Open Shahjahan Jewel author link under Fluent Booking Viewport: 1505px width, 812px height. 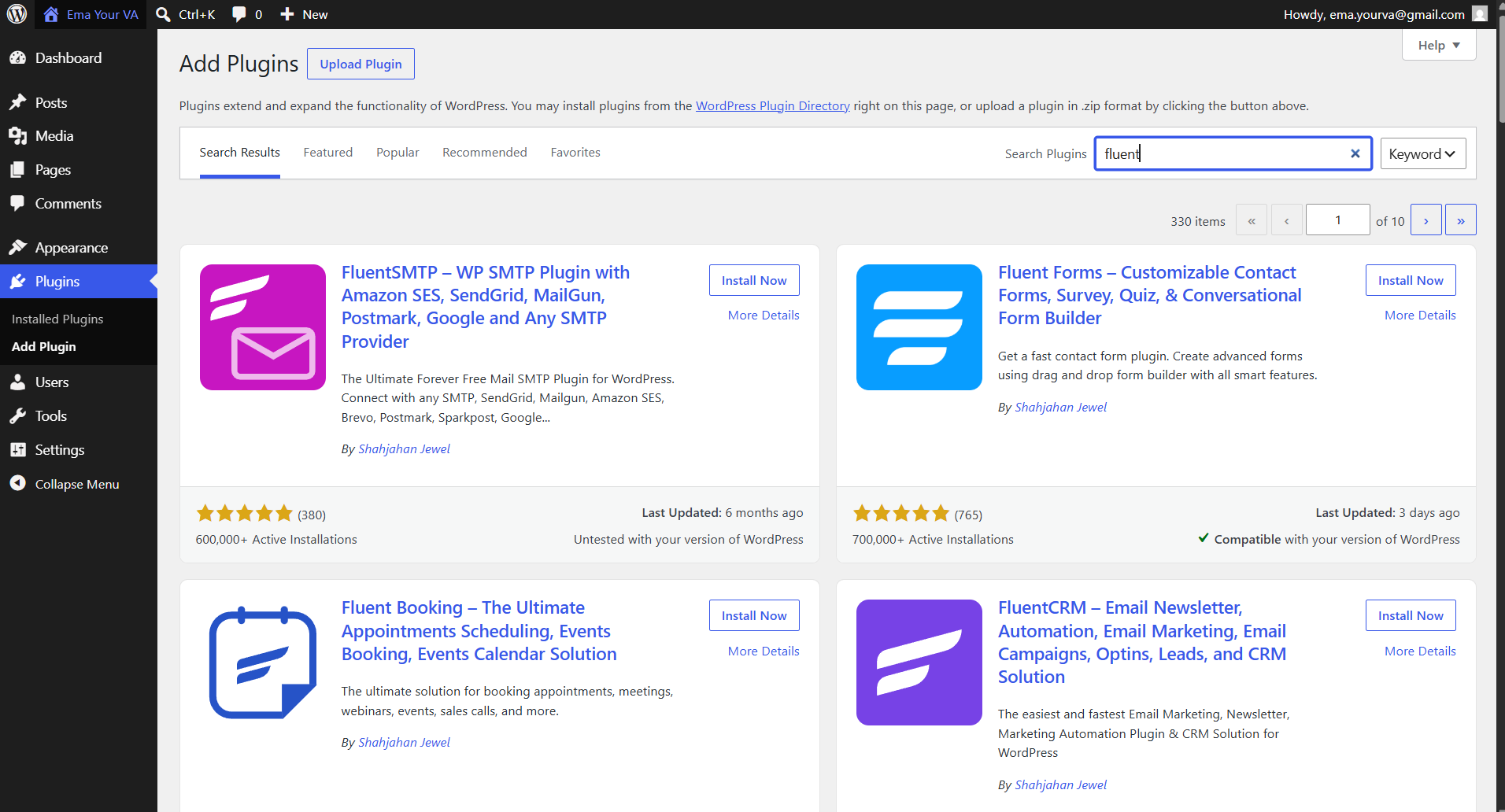click(x=404, y=742)
